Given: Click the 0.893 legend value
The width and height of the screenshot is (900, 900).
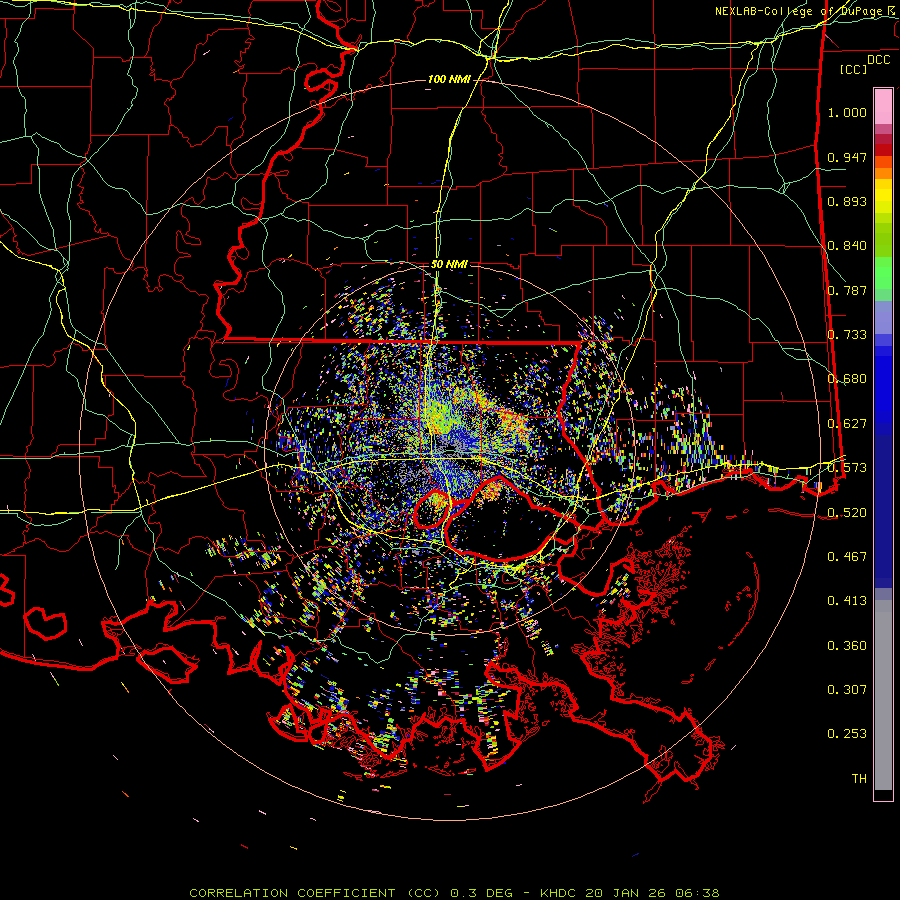Looking at the screenshot, I should click(847, 201).
